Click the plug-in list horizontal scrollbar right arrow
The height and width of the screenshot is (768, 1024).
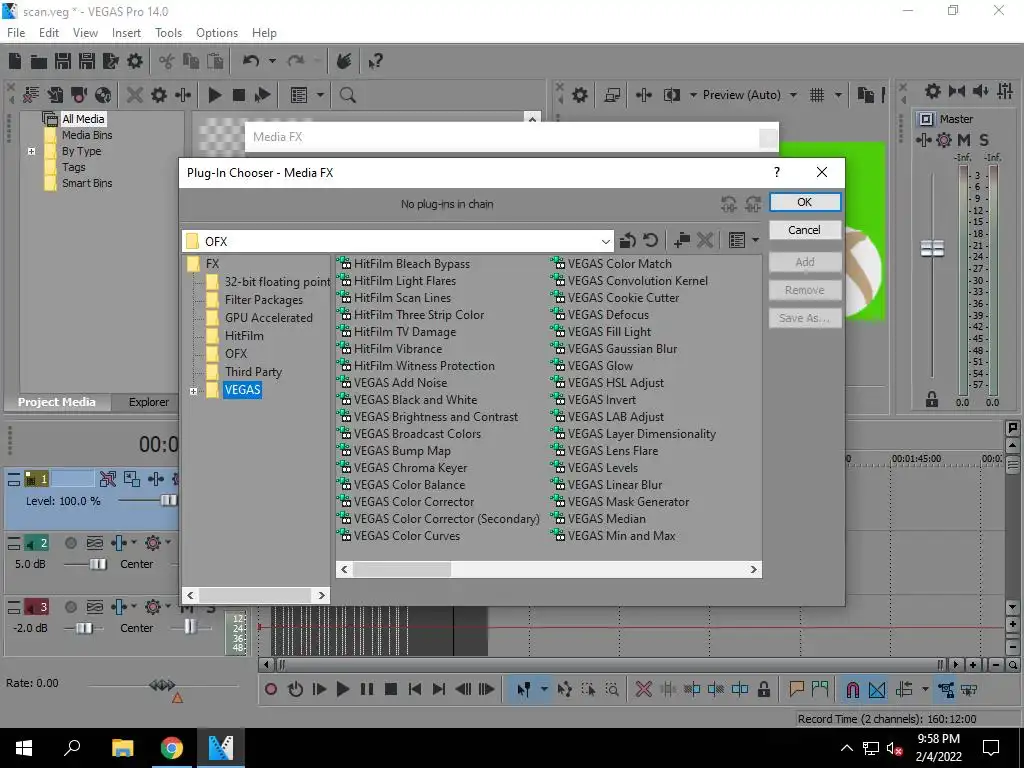[x=753, y=569]
